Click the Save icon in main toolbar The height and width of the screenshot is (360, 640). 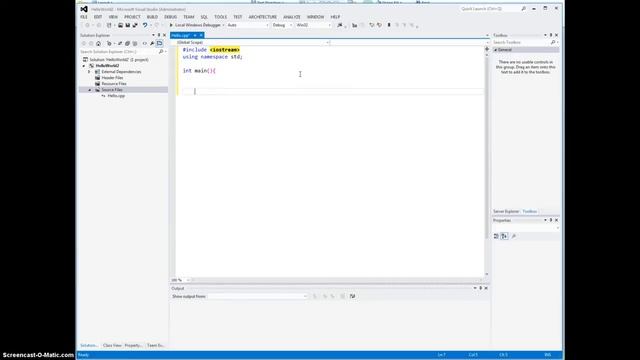pyautogui.click(x=128, y=25)
